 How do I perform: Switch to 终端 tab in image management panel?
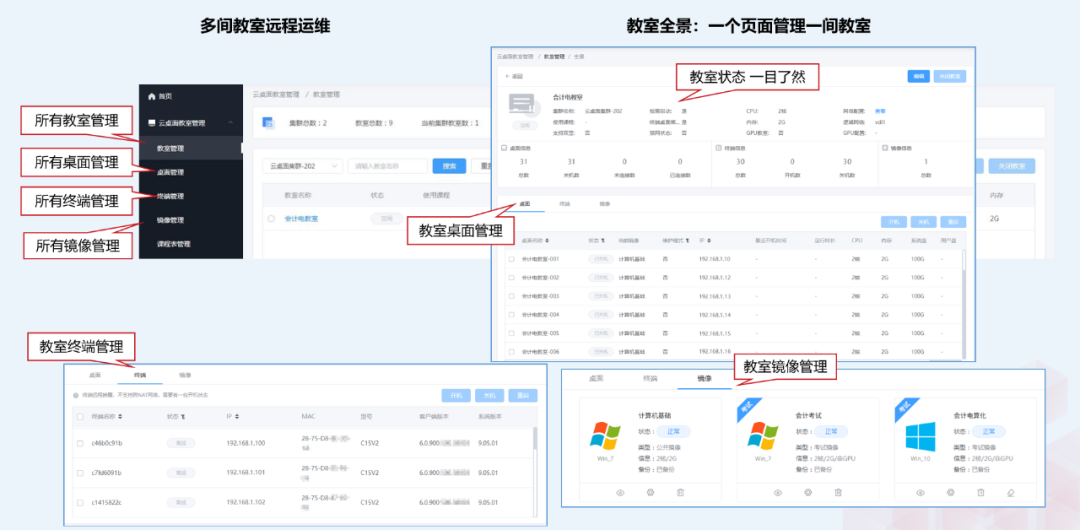tap(650, 379)
